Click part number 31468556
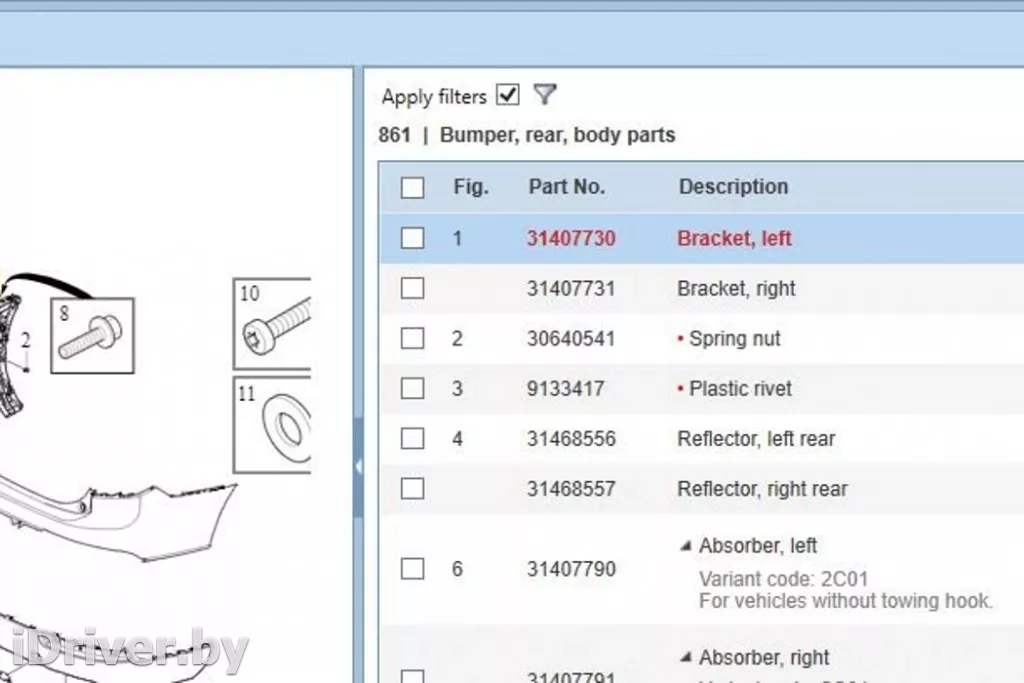Viewport: 1024px width, 683px height. 571,439
